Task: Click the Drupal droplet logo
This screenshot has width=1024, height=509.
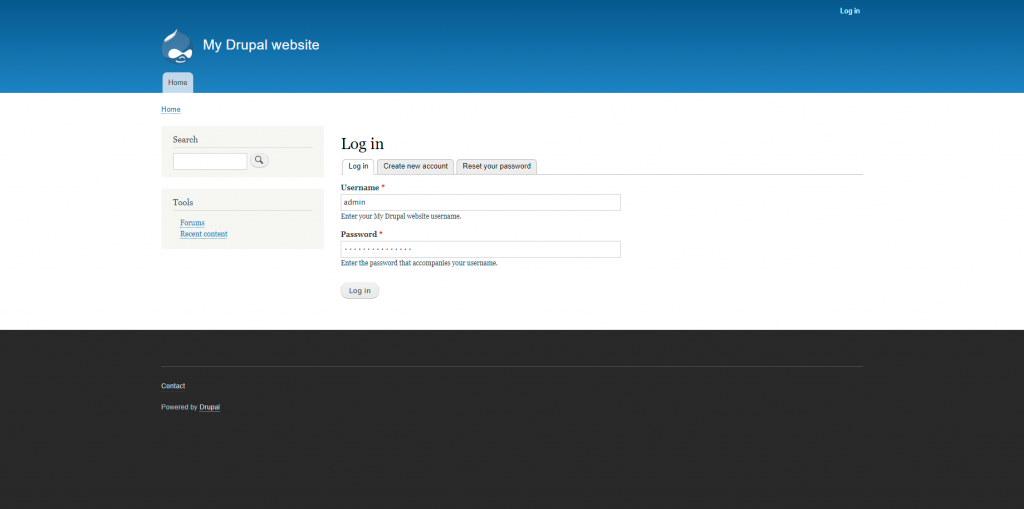Action: pos(177,46)
